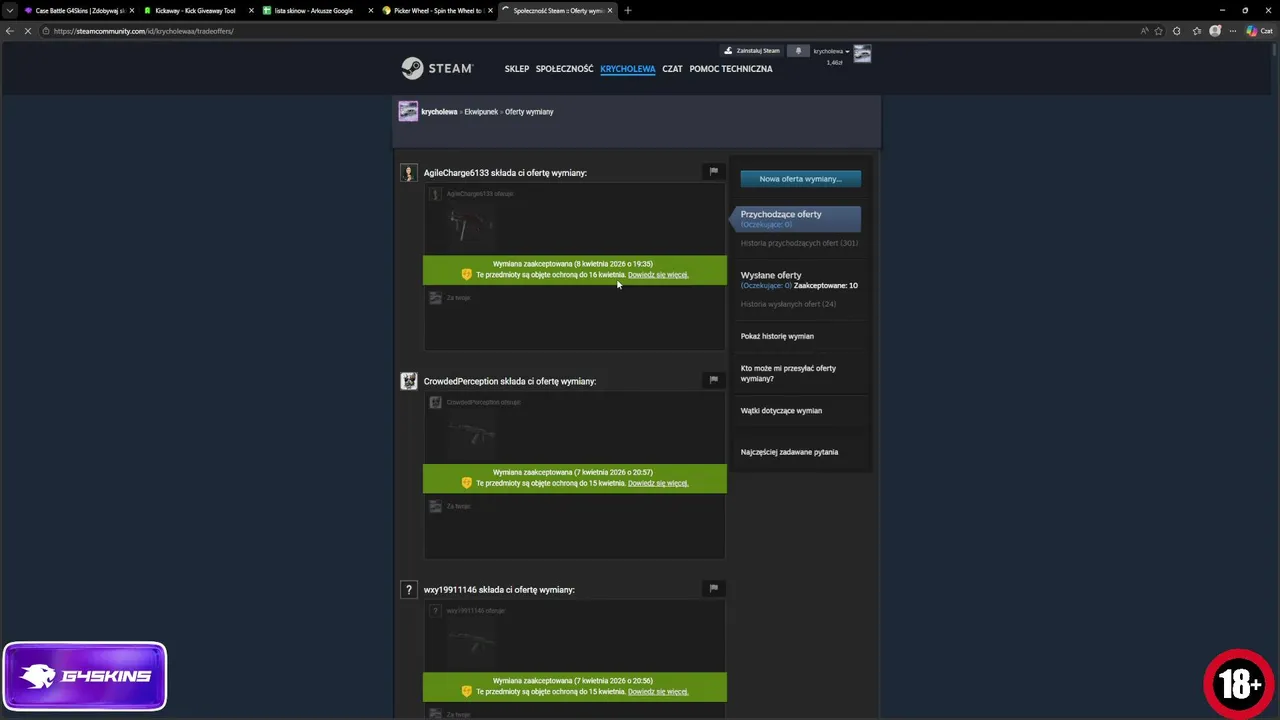The height and width of the screenshot is (720, 1280).
Task: Open the Copilot Czat button
Action: (x=1259, y=31)
